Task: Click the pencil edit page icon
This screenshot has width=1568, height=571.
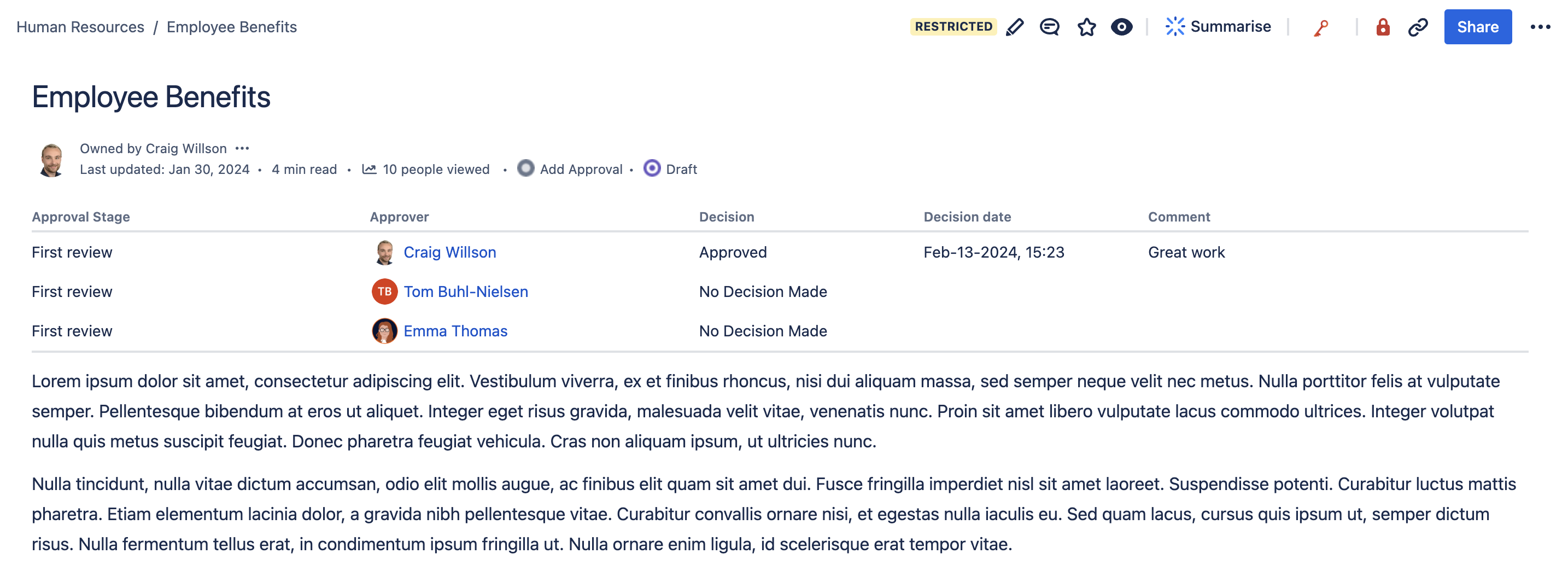Action: [1015, 27]
